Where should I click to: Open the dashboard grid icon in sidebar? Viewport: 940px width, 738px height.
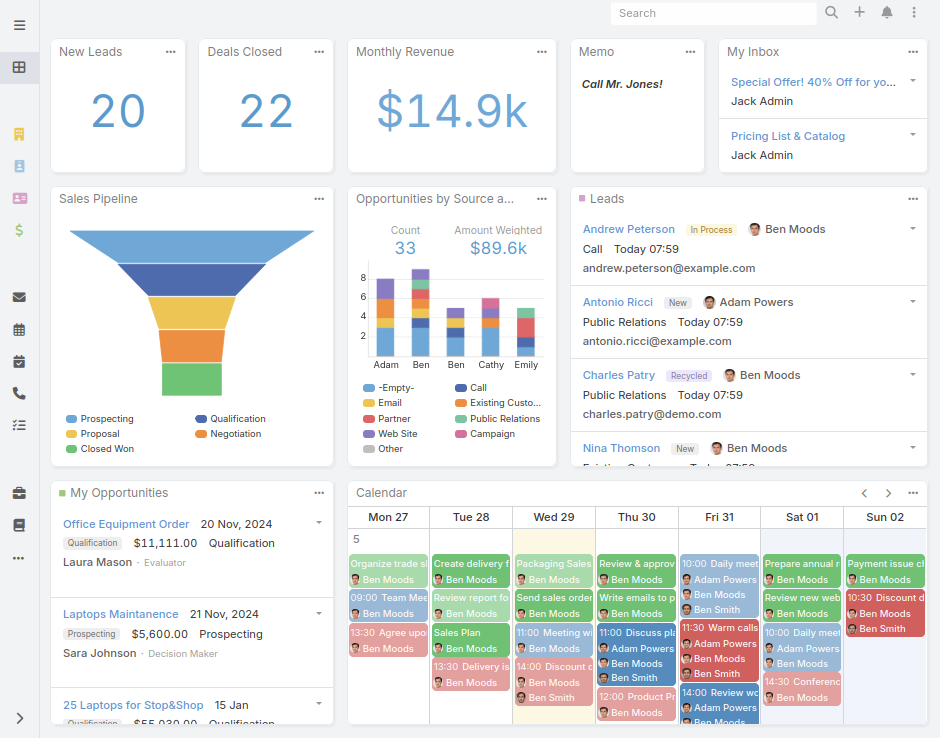tap(19, 66)
